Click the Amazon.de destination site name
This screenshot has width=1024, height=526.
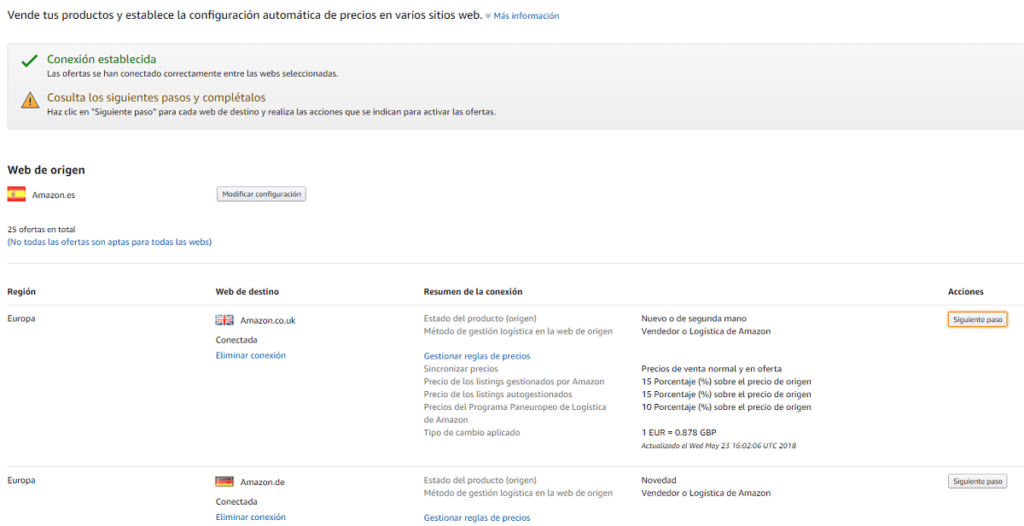coord(262,482)
